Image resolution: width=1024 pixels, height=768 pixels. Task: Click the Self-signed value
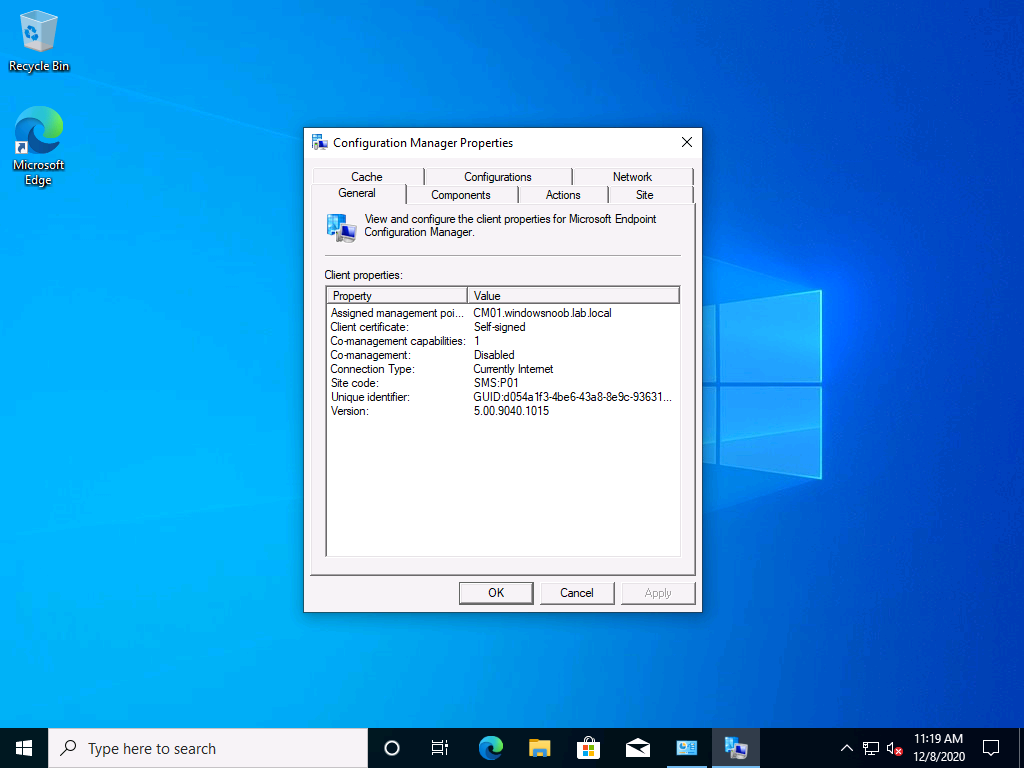tap(500, 327)
